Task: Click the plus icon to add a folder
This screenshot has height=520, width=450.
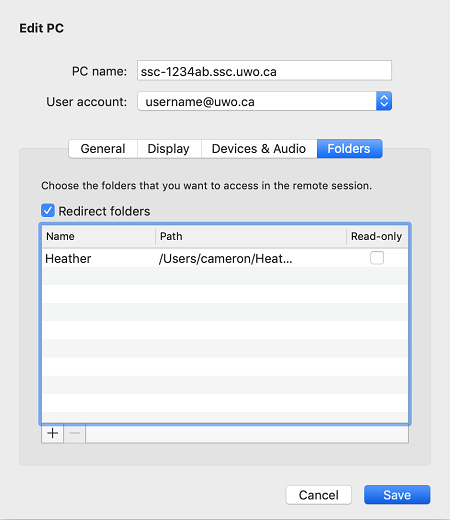Action: click(x=52, y=433)
